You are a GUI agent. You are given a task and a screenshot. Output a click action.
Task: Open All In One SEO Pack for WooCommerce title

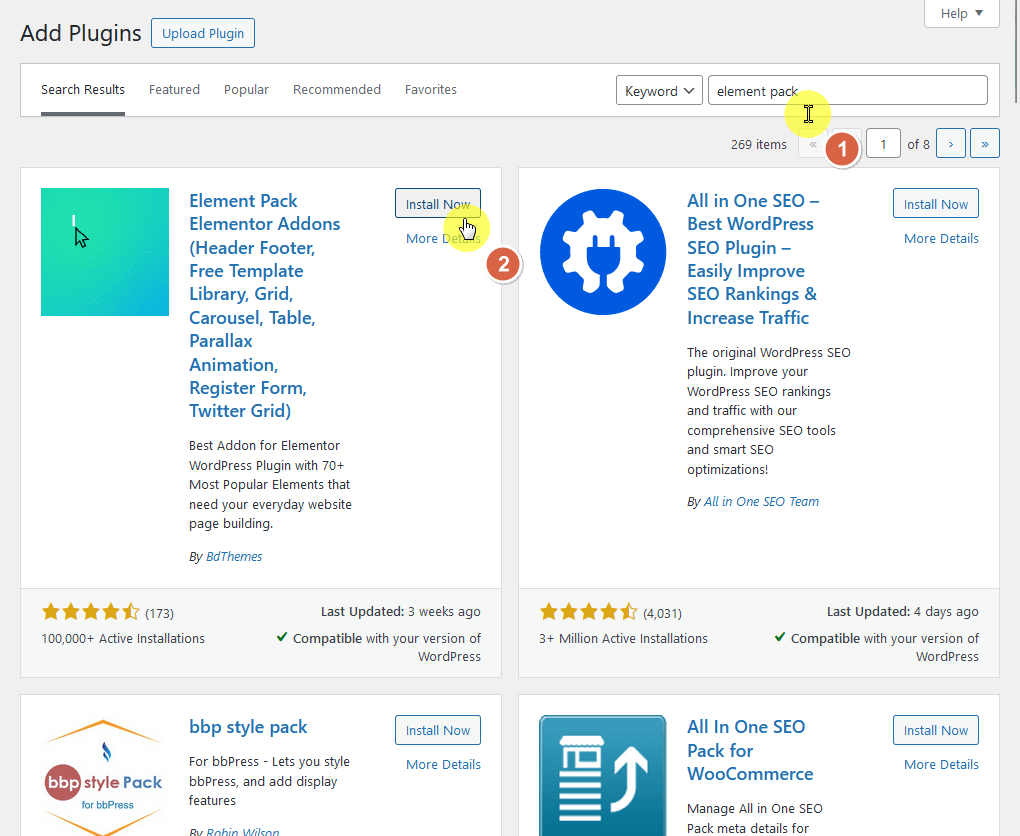750,750
